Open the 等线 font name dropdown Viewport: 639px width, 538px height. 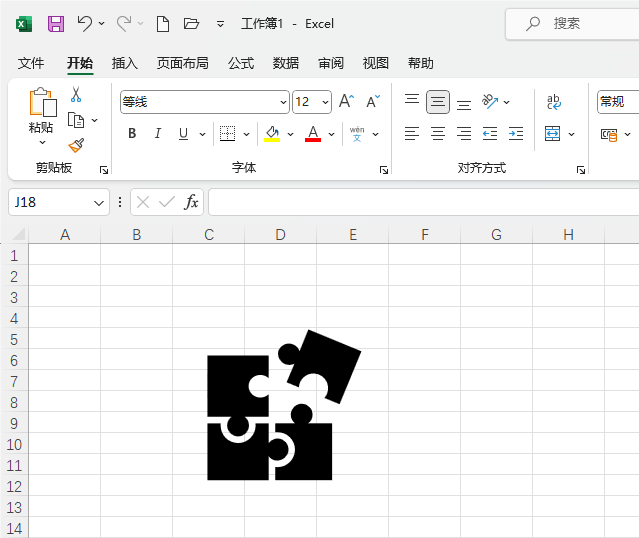(x=283, y=102)
